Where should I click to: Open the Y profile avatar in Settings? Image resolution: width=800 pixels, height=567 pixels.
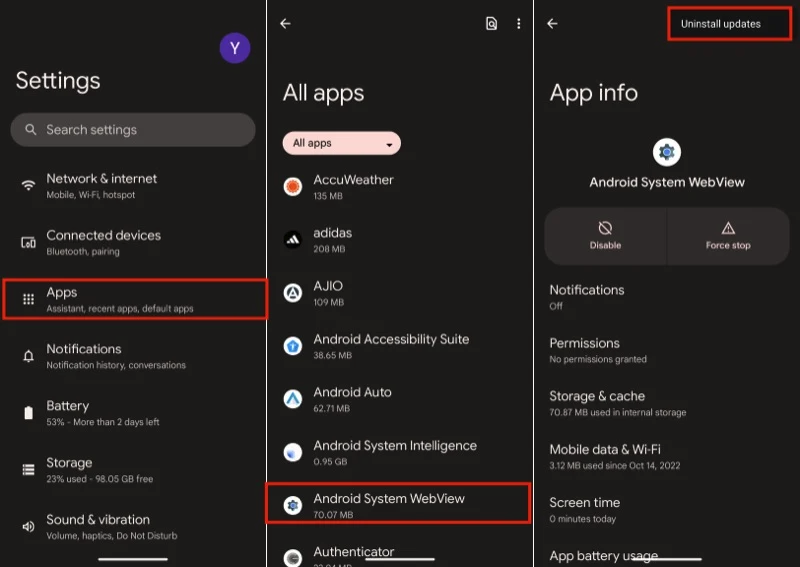pos(235,48)
